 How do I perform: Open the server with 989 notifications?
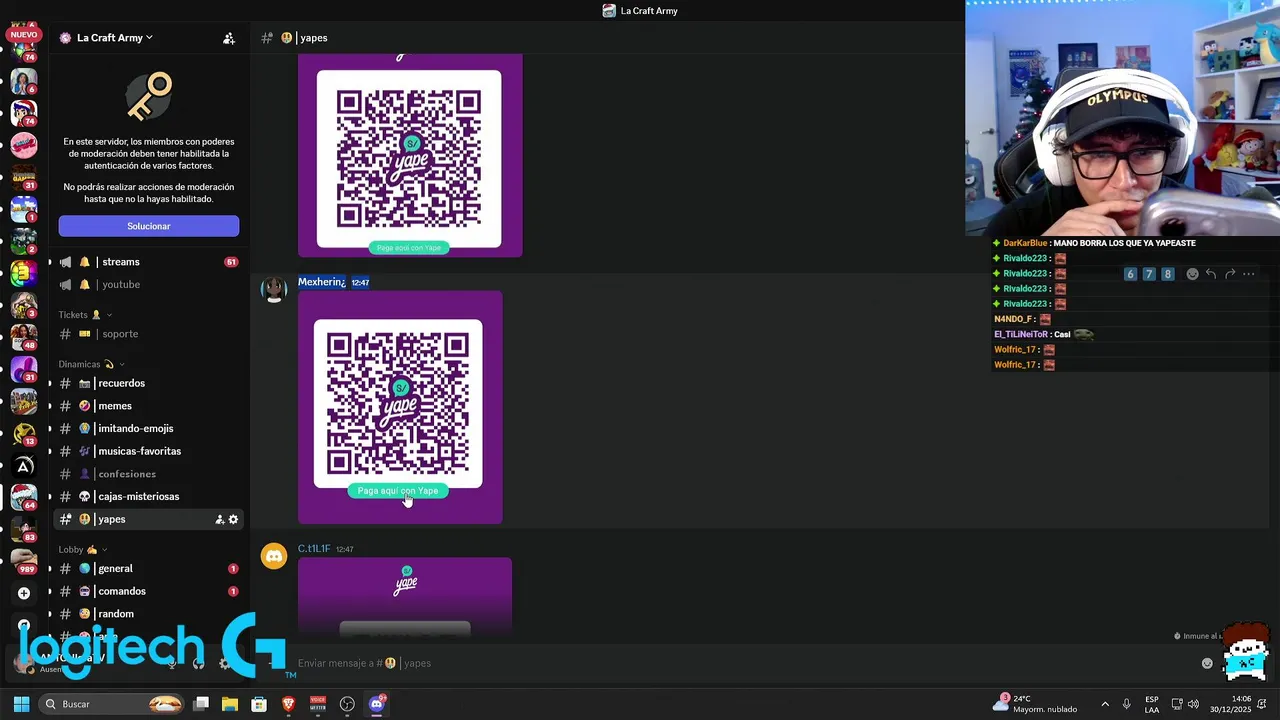[24, 560]
